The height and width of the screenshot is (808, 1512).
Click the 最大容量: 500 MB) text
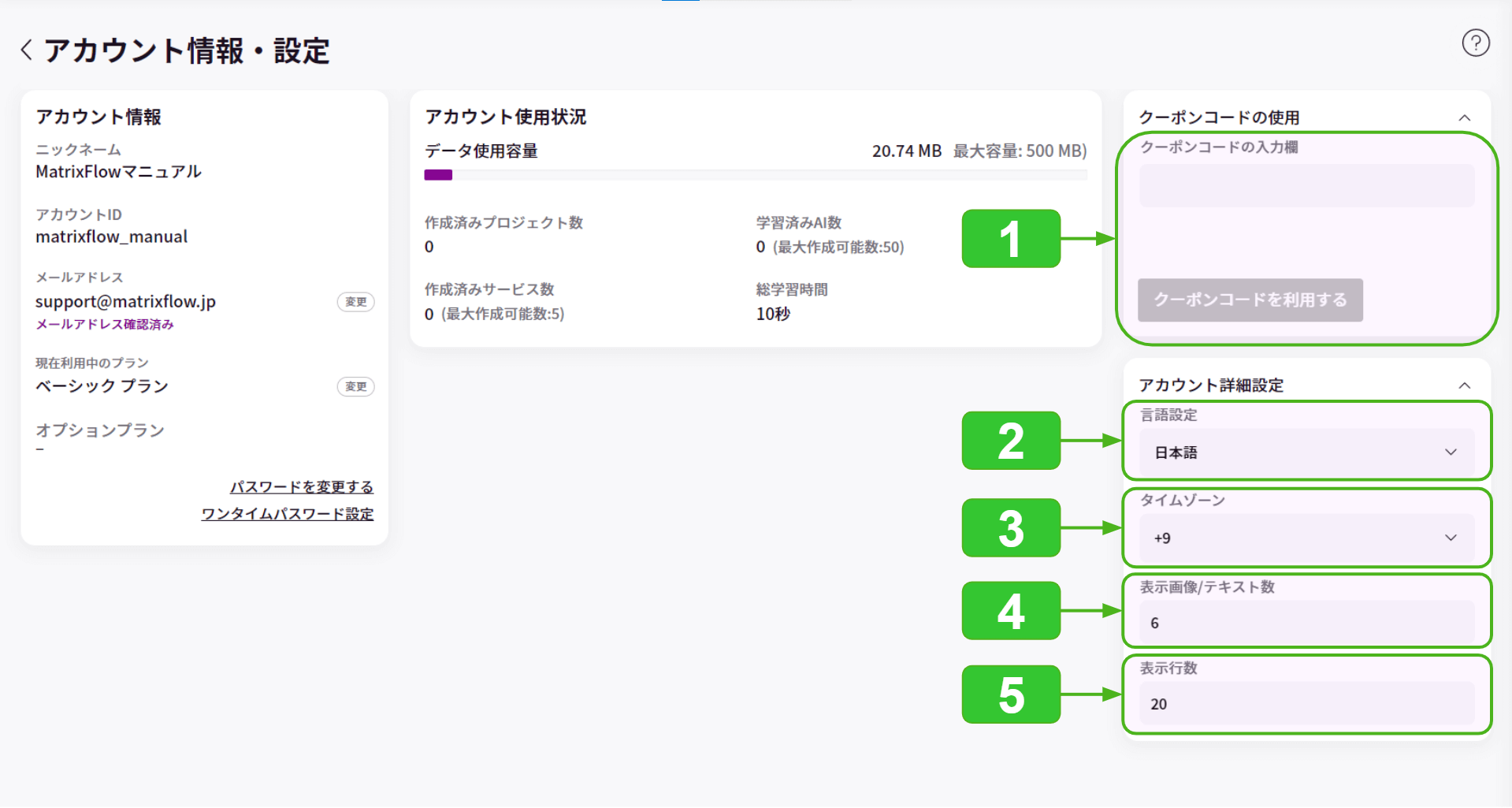click(1020, 151)
